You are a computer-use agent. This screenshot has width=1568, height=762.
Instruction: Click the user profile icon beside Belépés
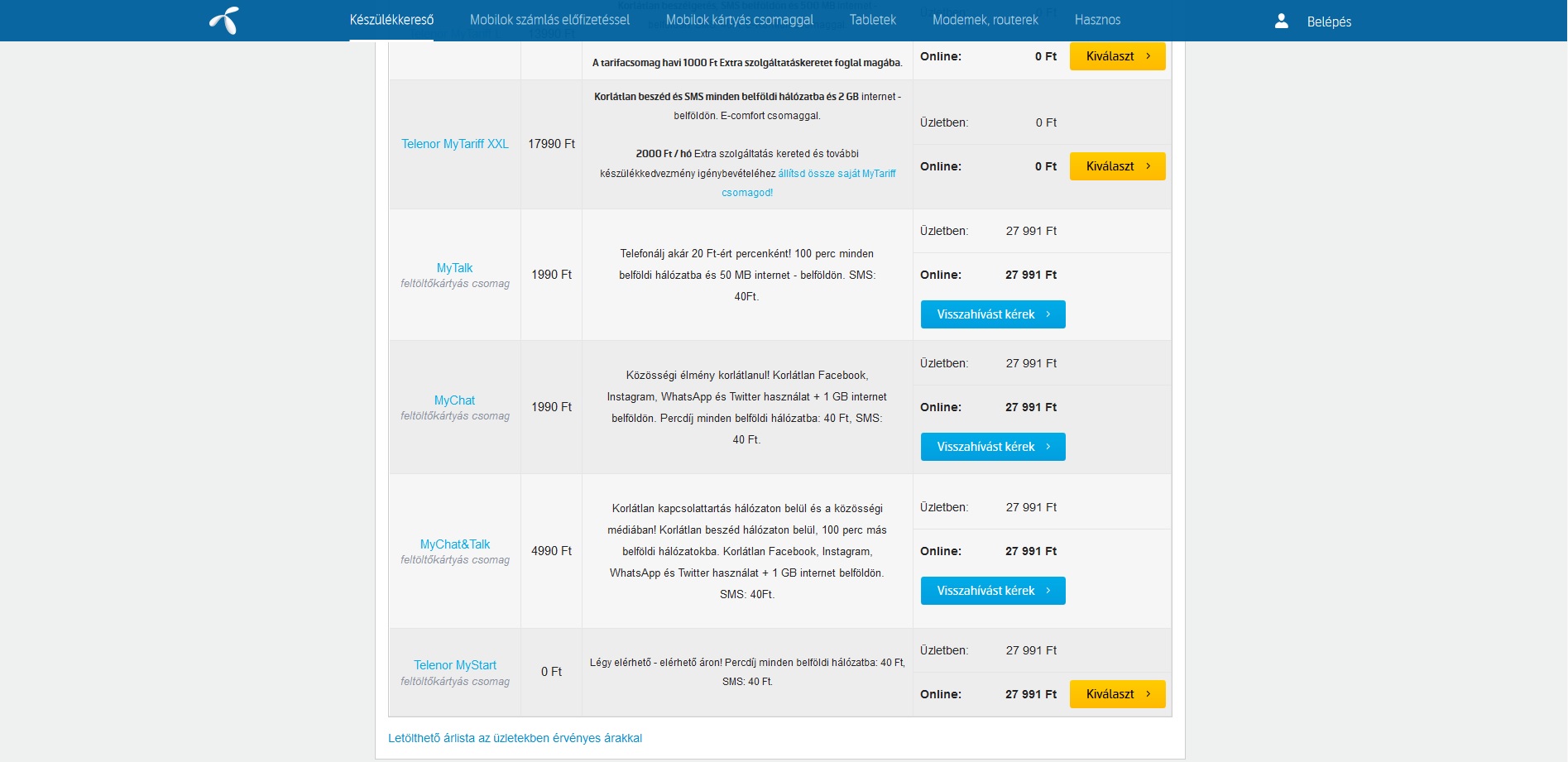pyautogui.click(x=1282, y=21)
